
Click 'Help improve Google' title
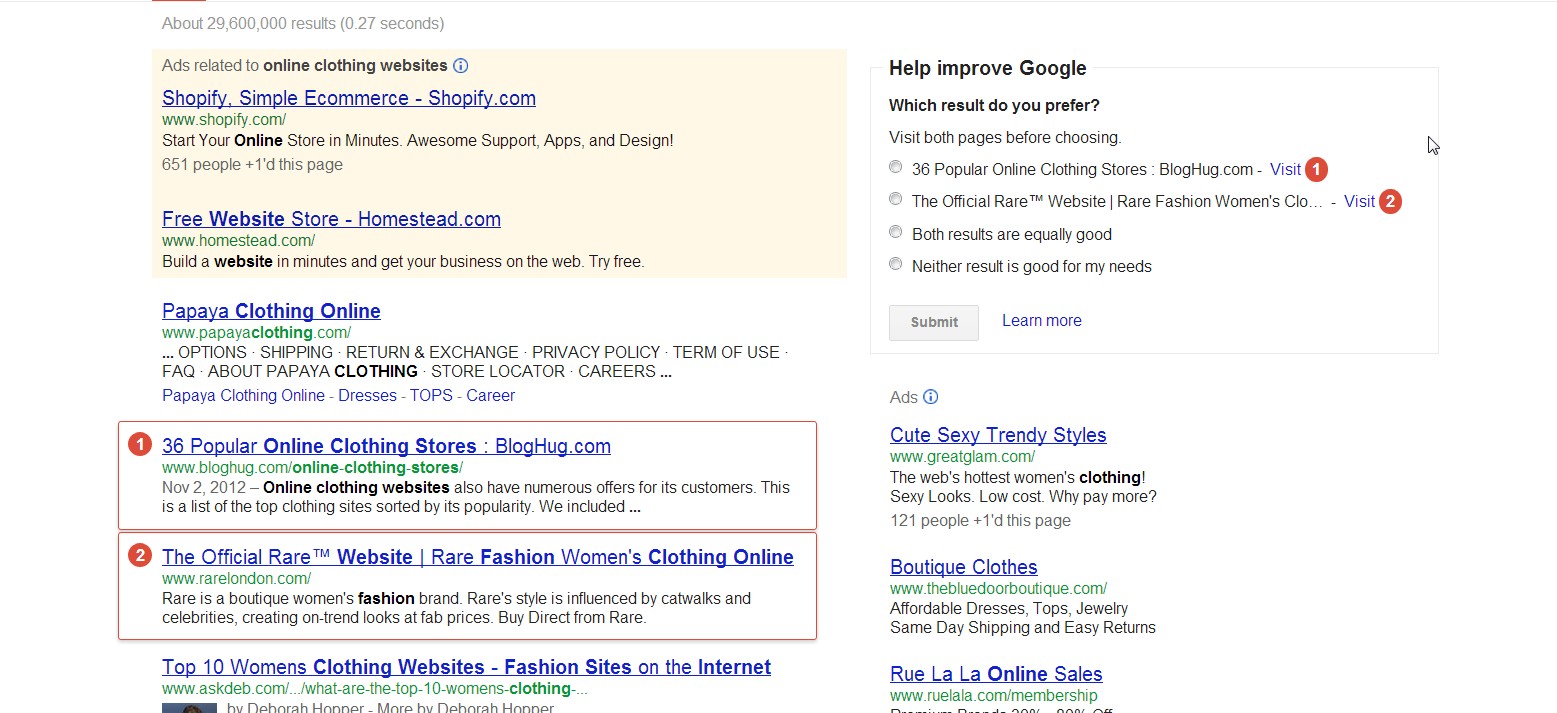click(987, 68)
